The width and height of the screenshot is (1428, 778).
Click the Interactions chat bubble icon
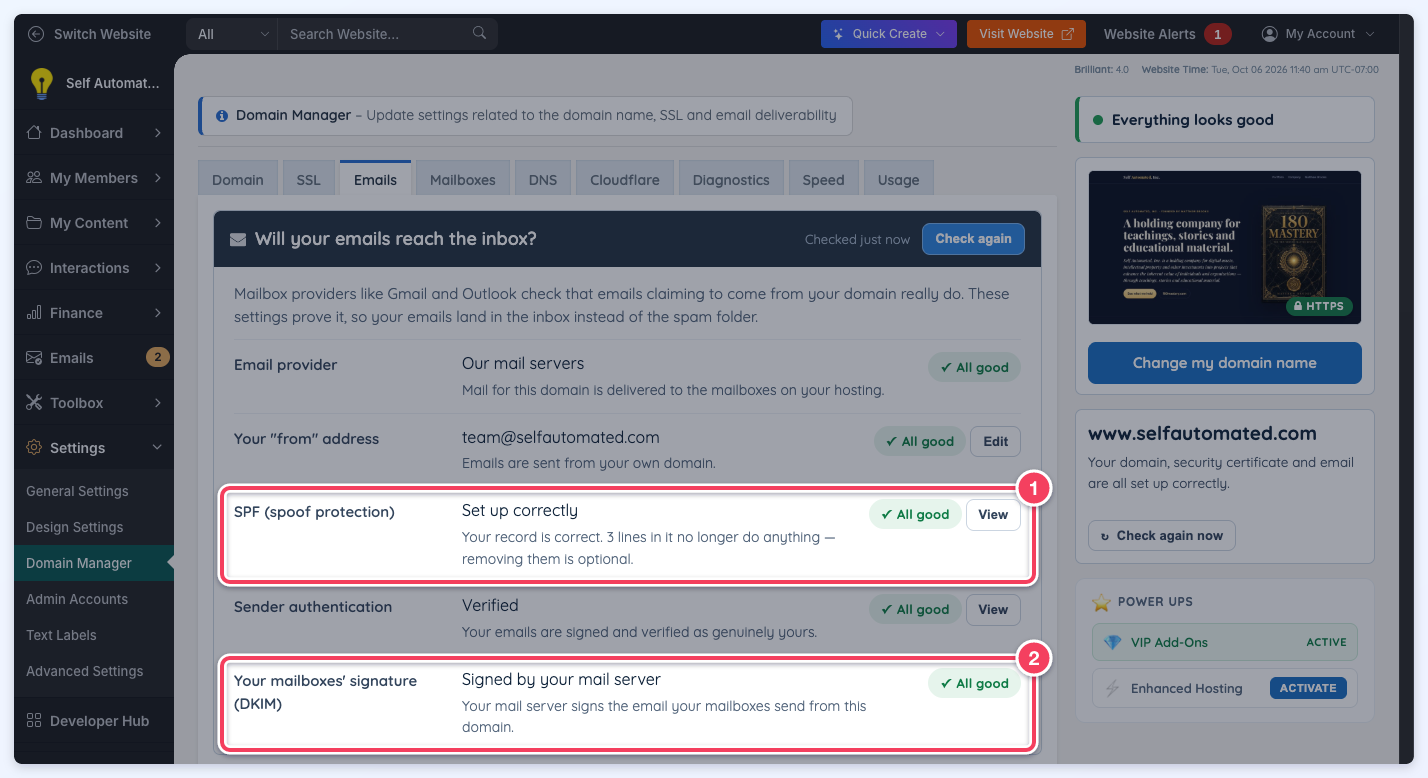34,268
